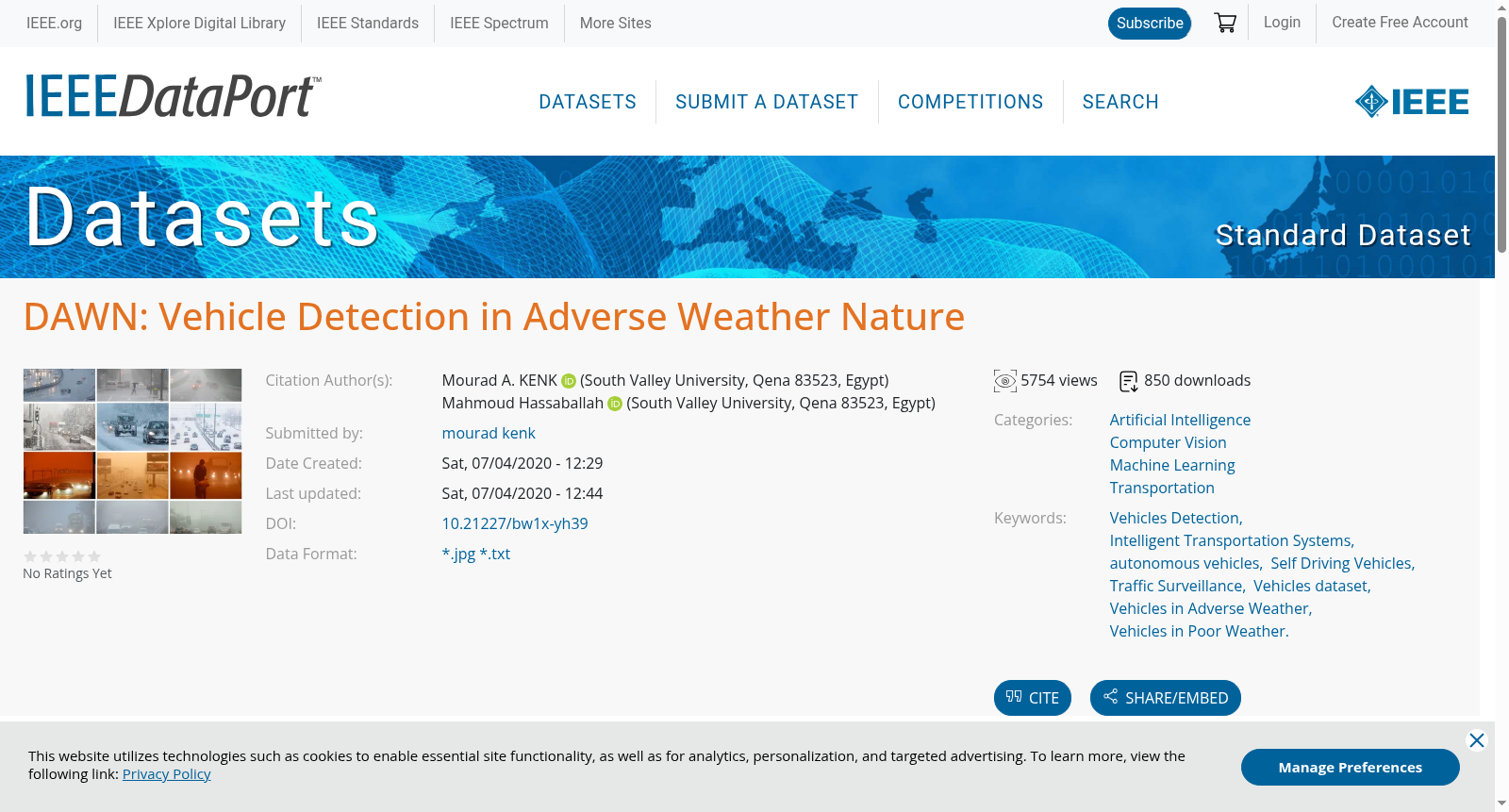Open the DOI link 10.21227/bw1x-yh39

515,524
